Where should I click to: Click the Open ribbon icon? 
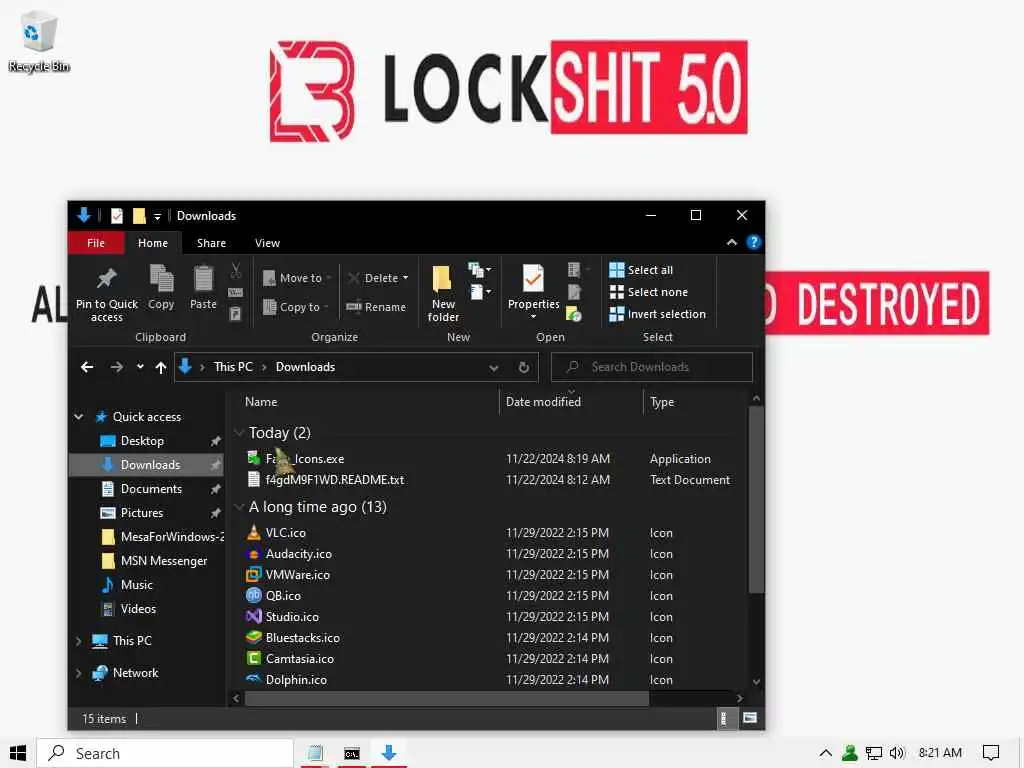(575, 270)
